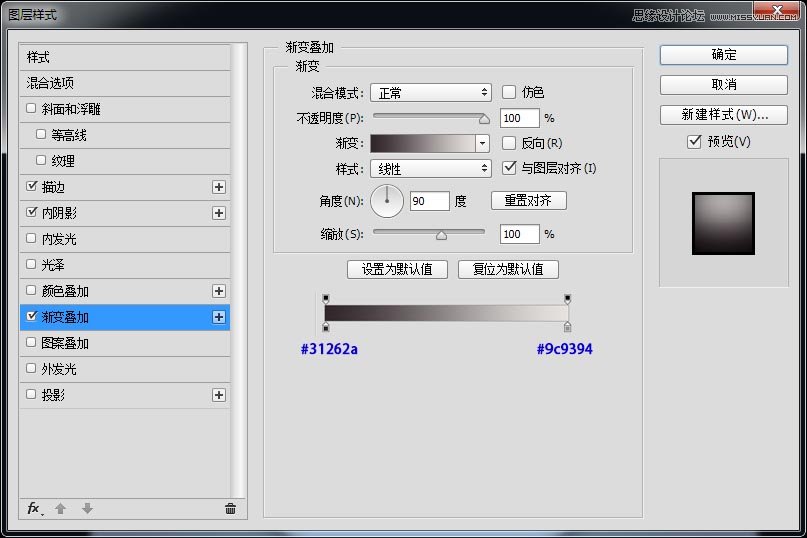Add another 颜色叠加 effect with plus icon
Screen dimensions: 807x538
tap(219, 291)
